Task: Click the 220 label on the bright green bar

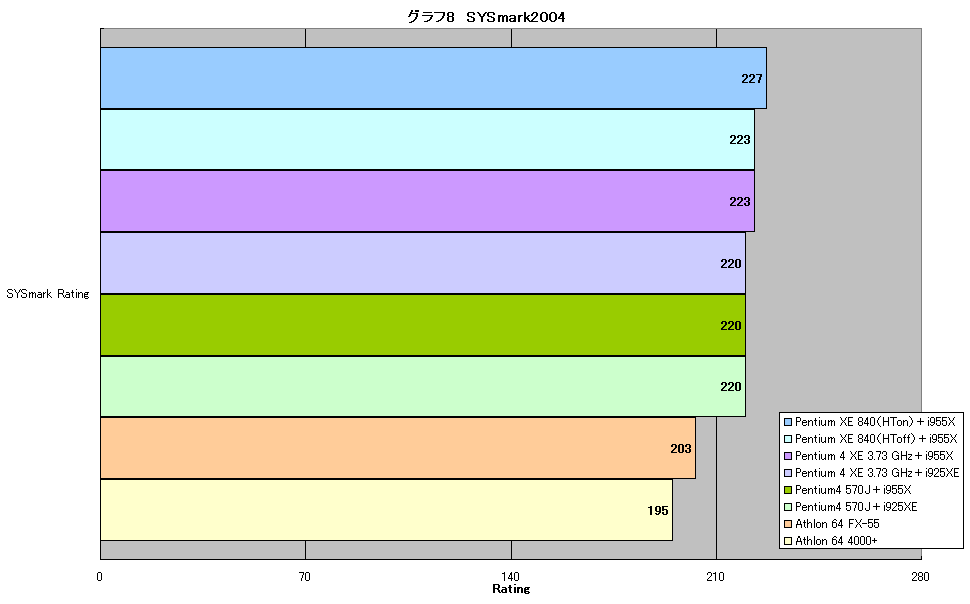Action: 731,326
